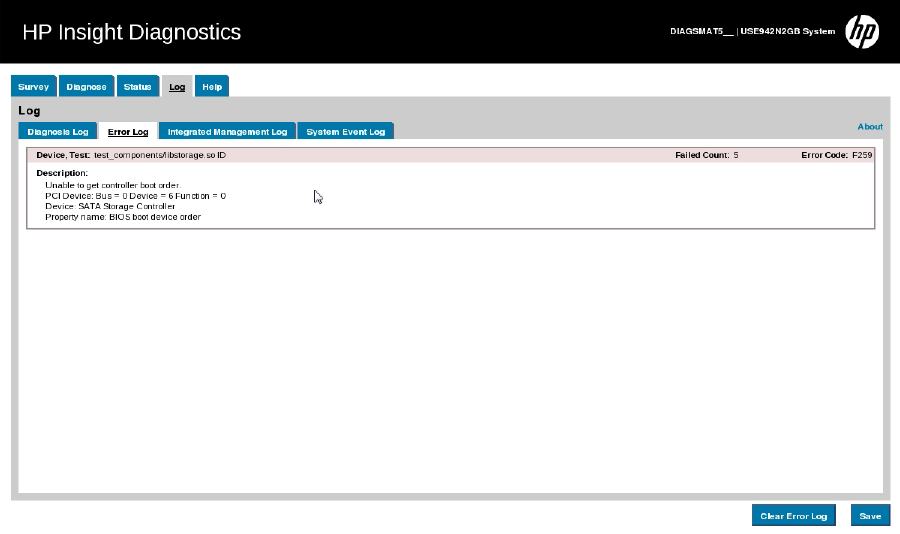
Task: Click 'Unable to get controller boot order' text
Action: (112, 185)
